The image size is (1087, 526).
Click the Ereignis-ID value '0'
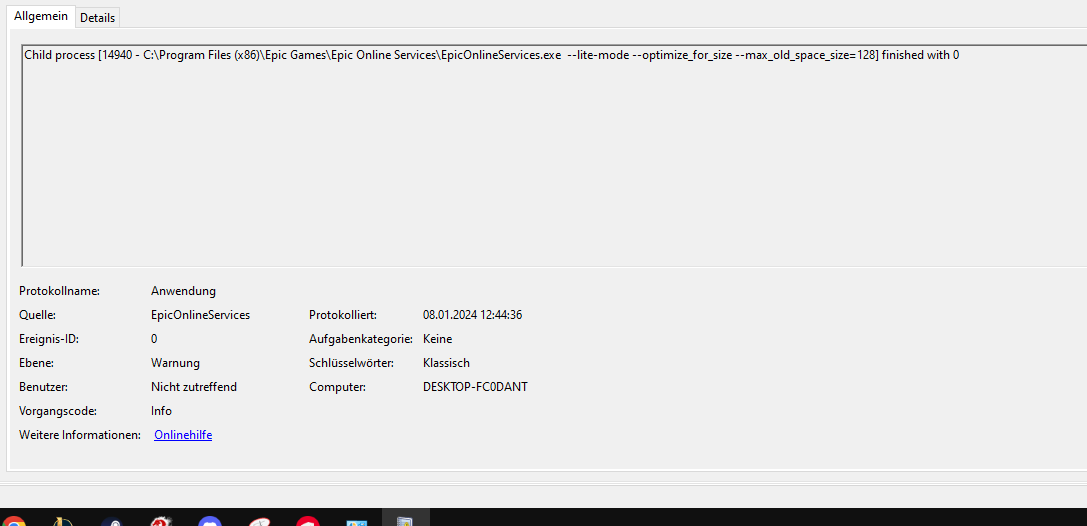click(154, 339)
